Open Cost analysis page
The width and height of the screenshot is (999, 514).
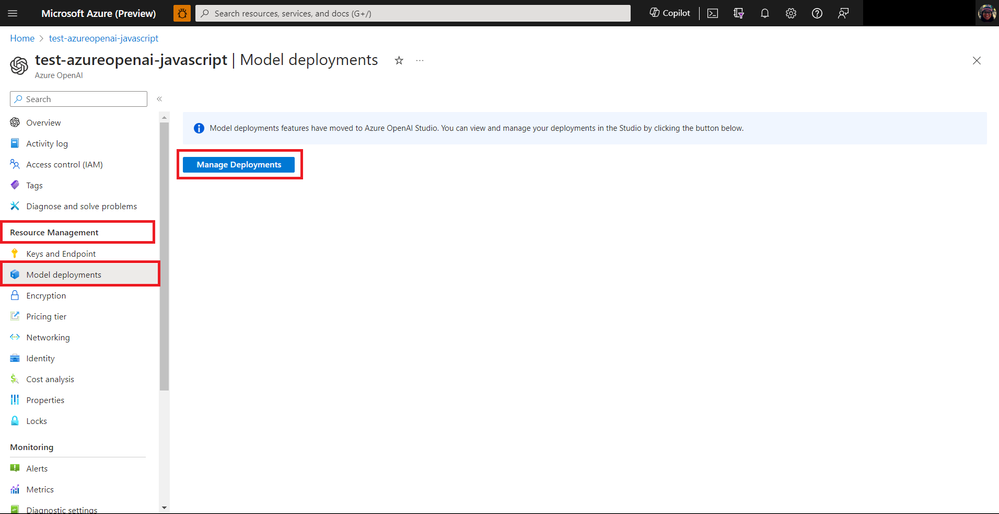(x=50, y=379)
